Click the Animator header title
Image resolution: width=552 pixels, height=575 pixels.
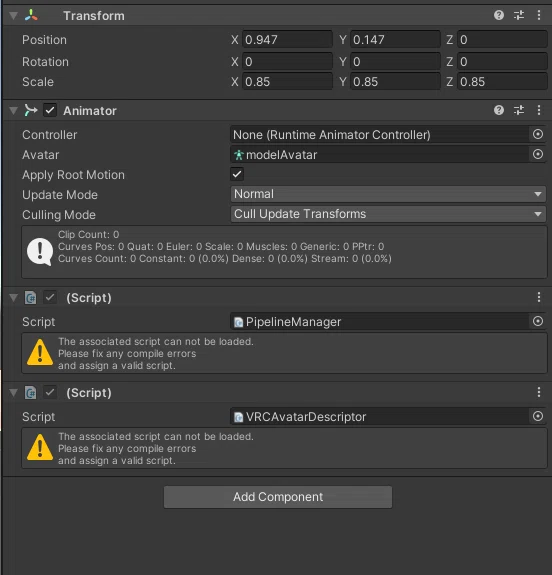[x=90, y=111]
